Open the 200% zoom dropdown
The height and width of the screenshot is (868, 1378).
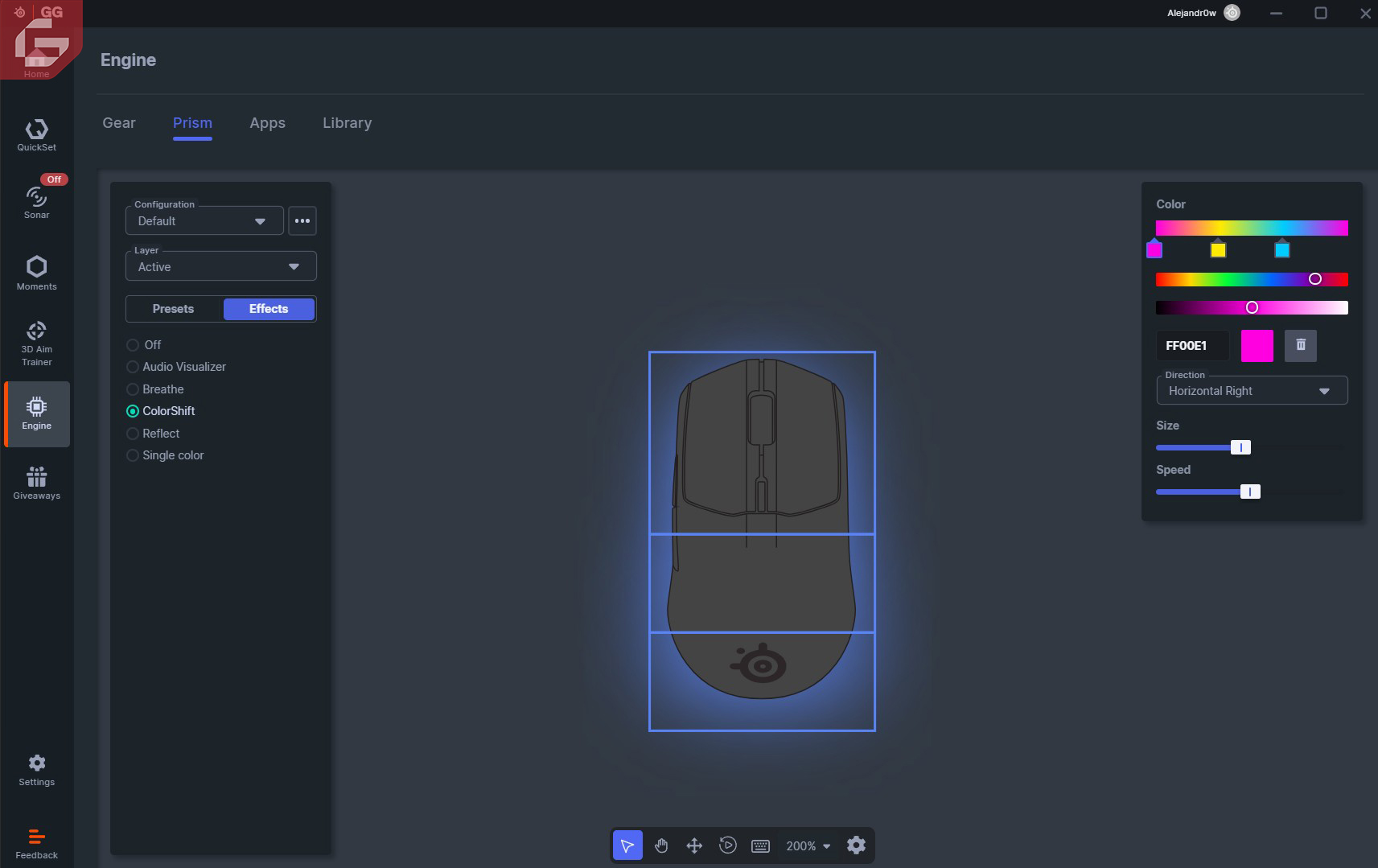[x=808, y=845]
